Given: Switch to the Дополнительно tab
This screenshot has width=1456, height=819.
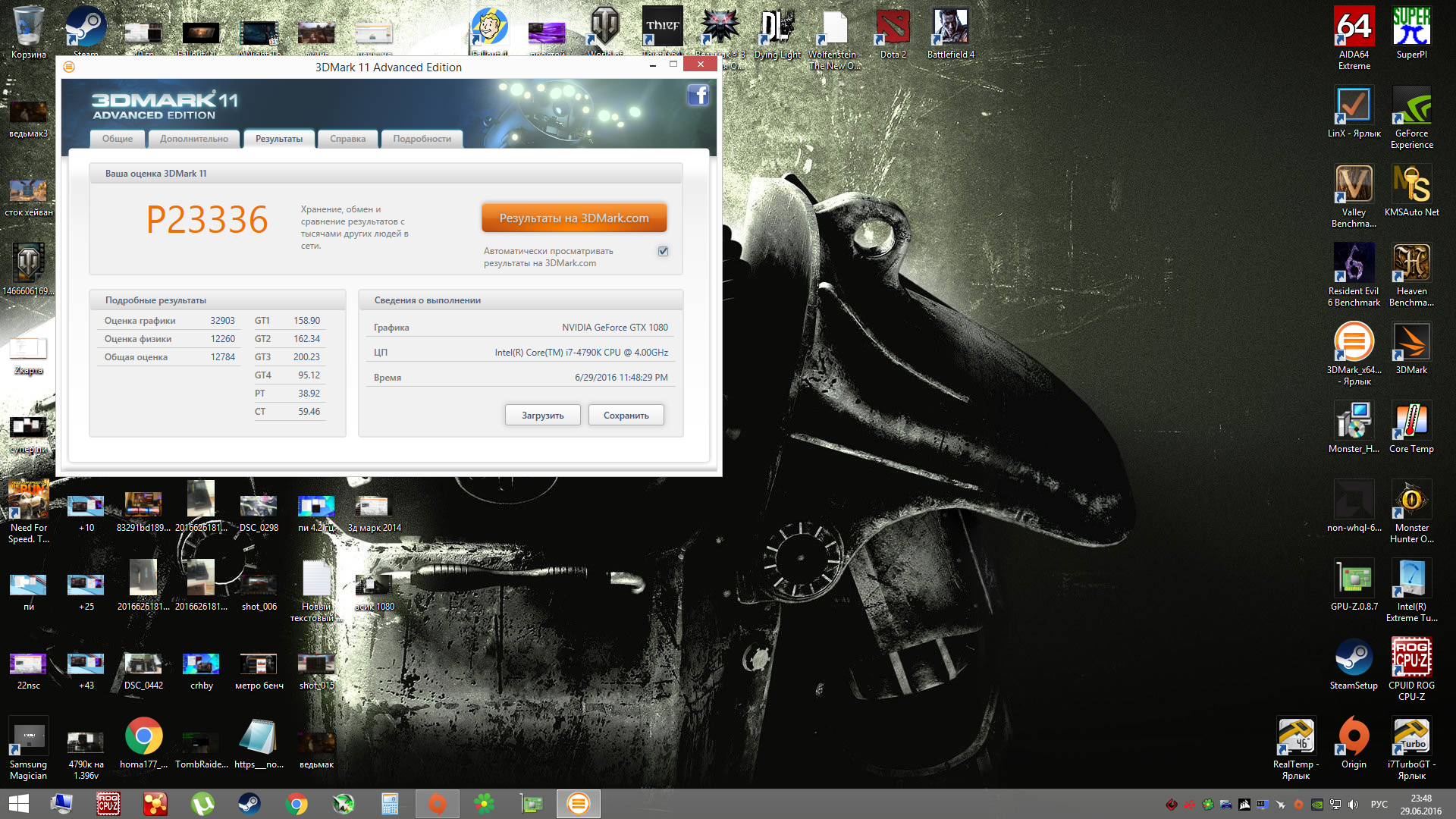Looking at the screenshot, I should (x=194, y=139).
